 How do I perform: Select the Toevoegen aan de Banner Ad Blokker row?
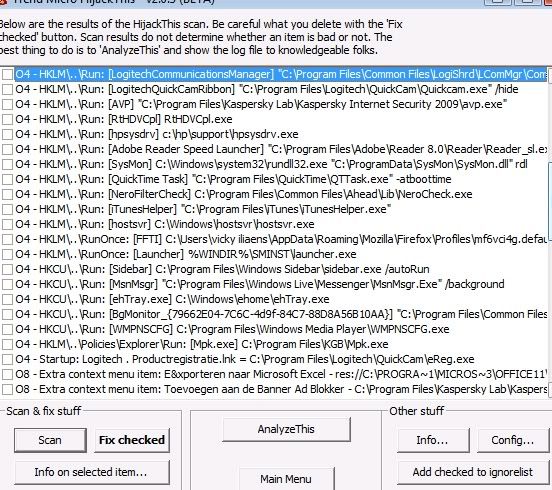click(x=281, y=389)
